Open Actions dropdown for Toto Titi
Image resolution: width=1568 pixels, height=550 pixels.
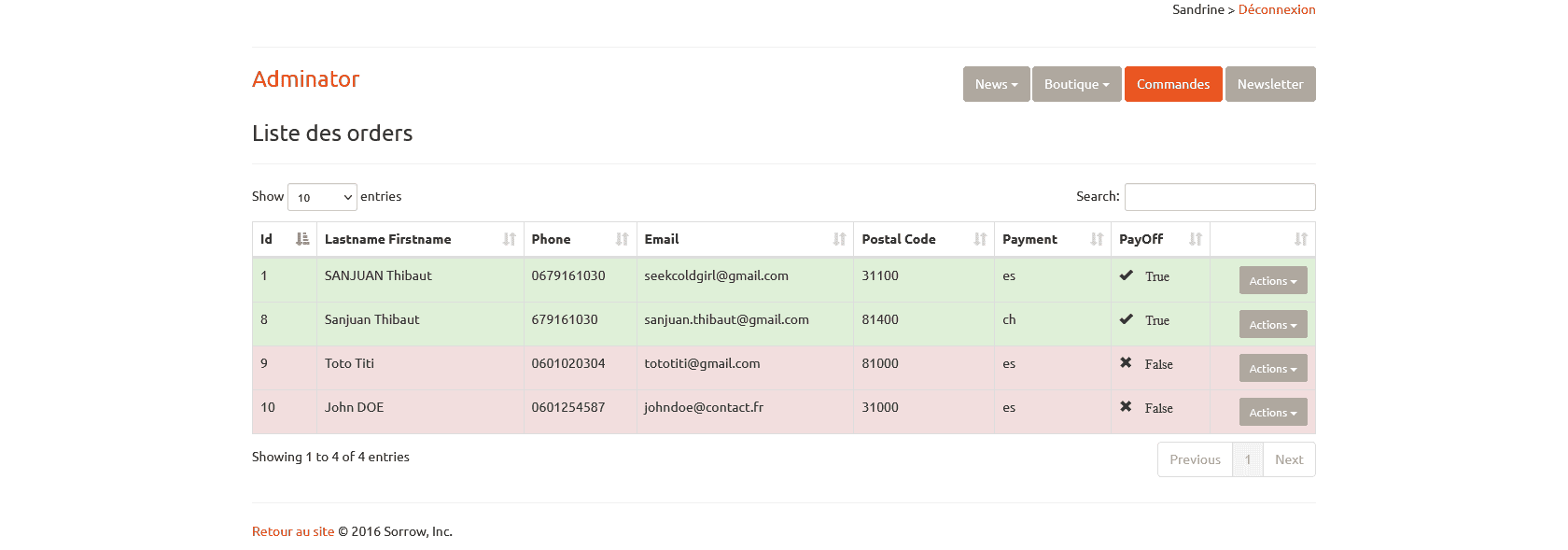point(1273,368)
